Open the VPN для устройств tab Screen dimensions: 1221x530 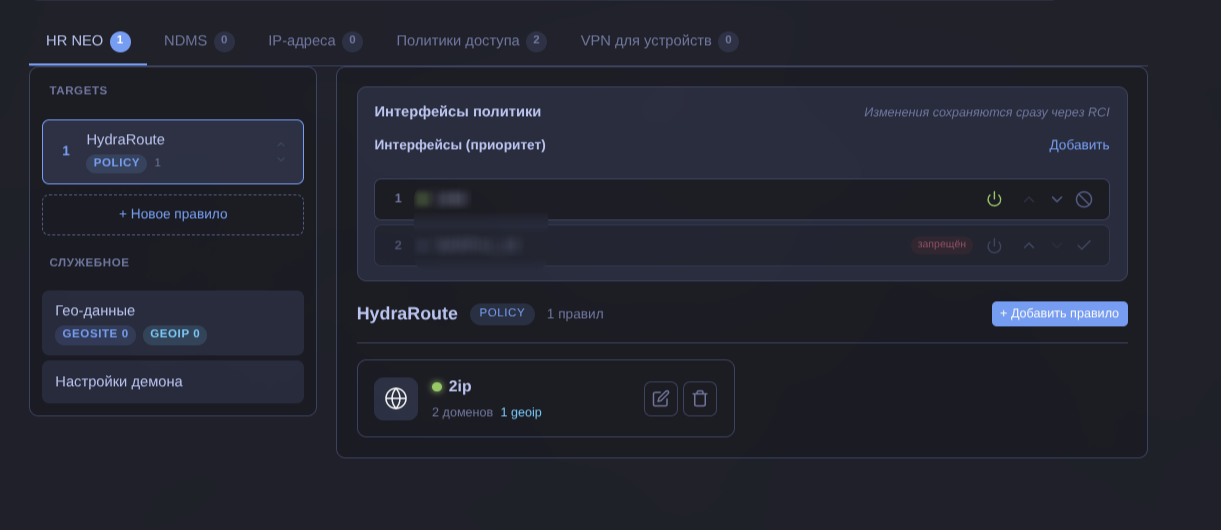pyautogui.click(x=659, y=41)
